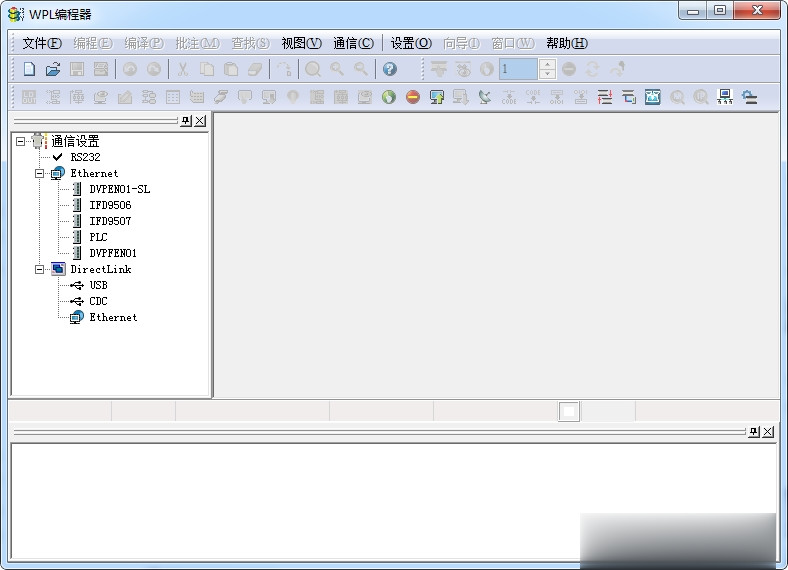Open the 设置(O) menu

click(x=411, y=43)
